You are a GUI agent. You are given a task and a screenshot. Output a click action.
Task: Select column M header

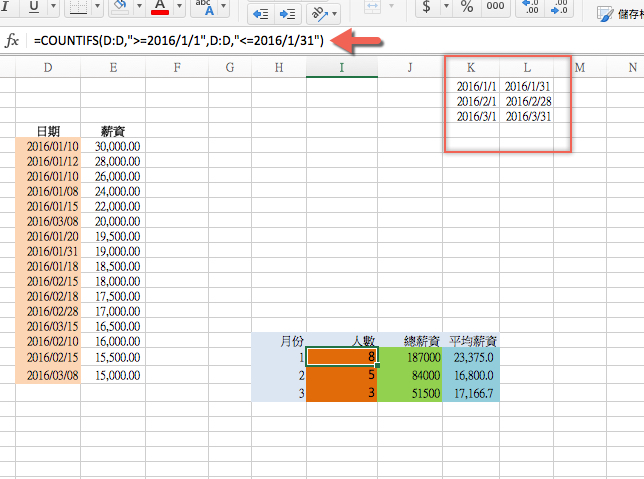(x=580, y=67)
